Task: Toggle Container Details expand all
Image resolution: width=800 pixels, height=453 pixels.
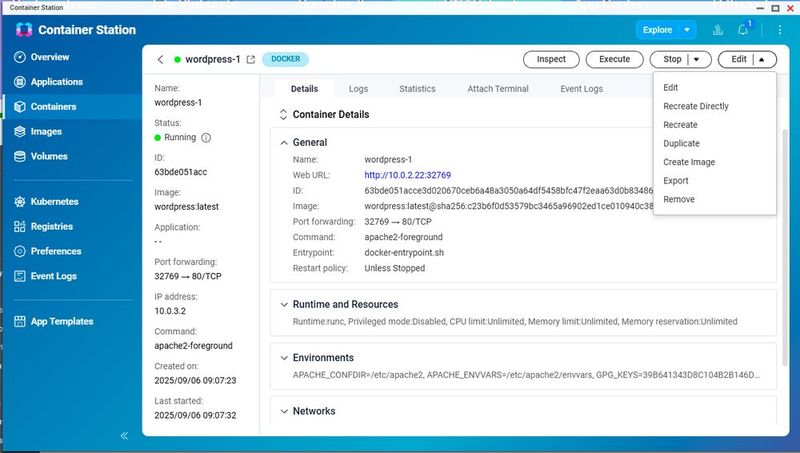Action: [283, 115]
